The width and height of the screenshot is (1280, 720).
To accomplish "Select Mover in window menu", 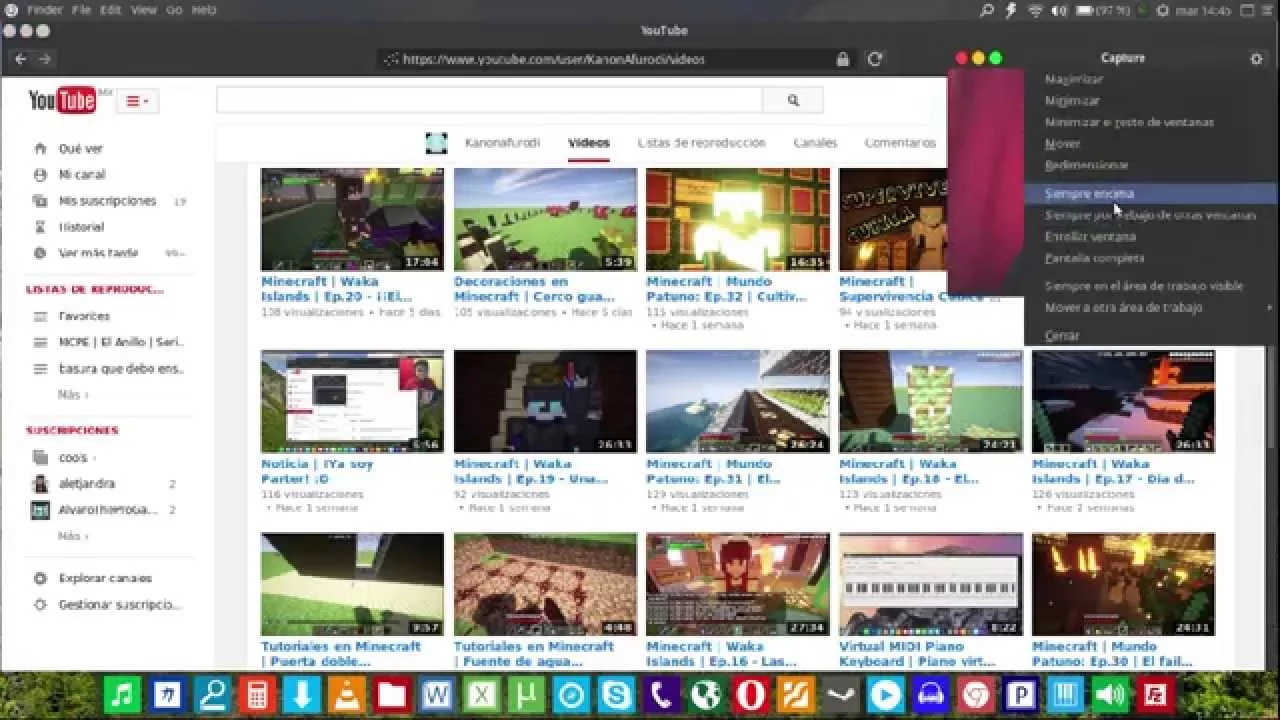I will tap(1062, 144).
